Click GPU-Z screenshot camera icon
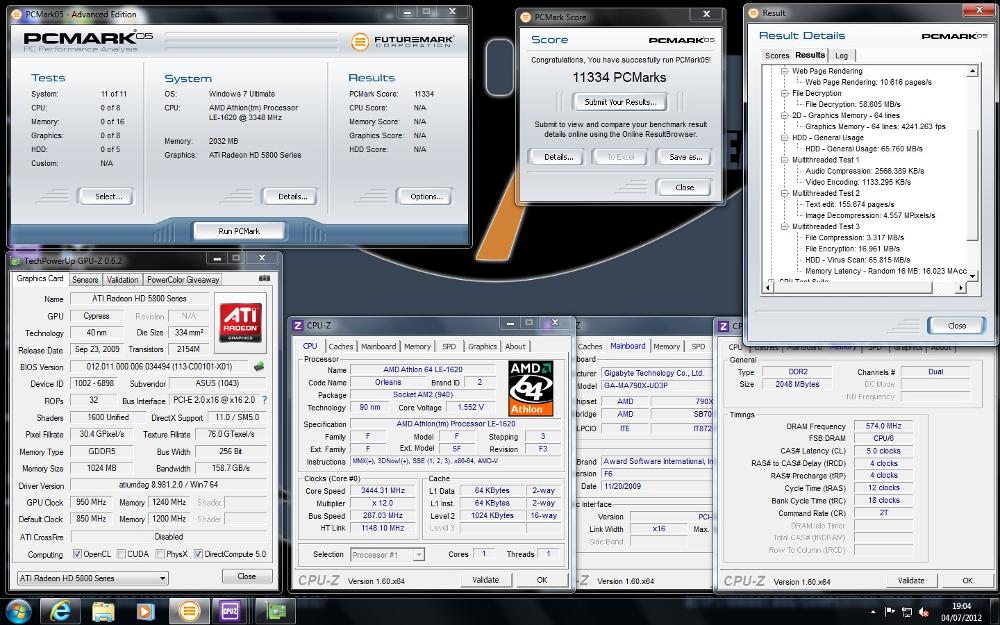This screenshot has width=1000, height=625. click(x=264, y=279)
